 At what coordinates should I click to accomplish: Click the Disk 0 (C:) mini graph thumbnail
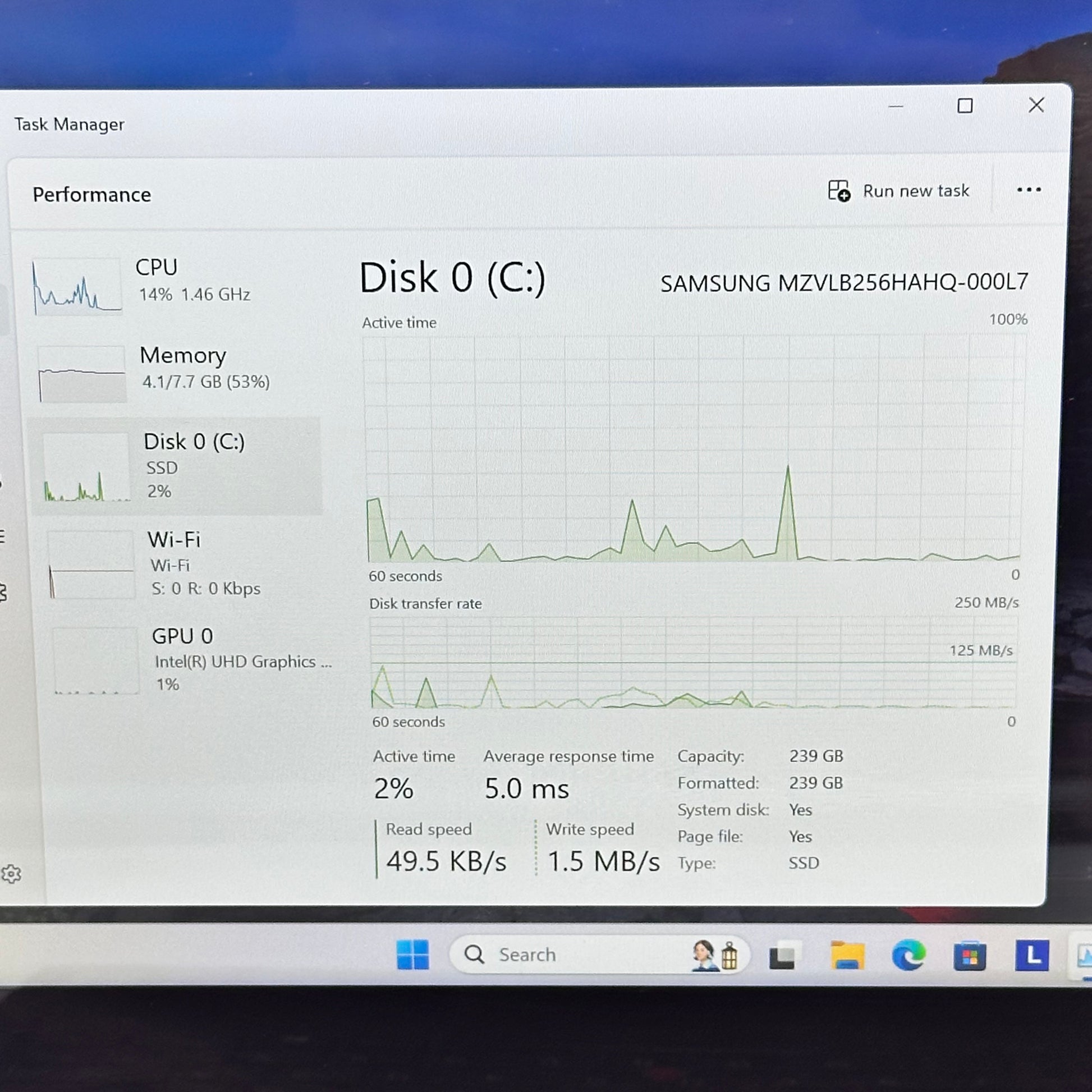pos(87,467)
